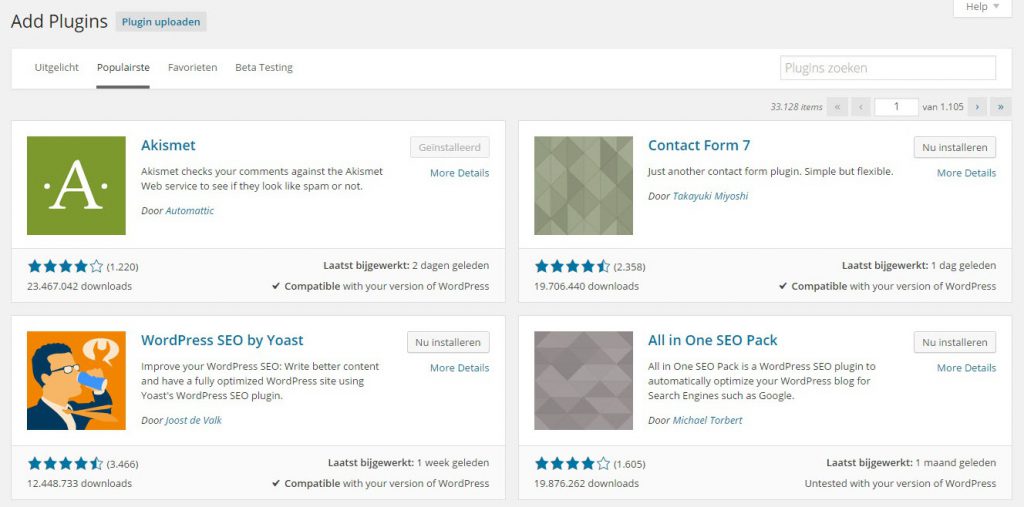1024x507 pixels.
Task: Click the WordPress SEO by Yoast plugin icon
Action: pyautogui.click(x=76, y=380)
